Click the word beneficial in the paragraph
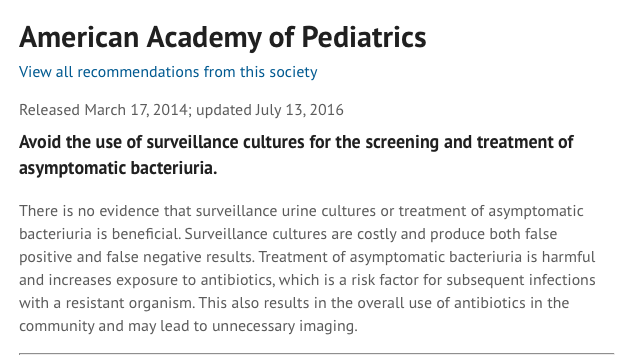 coord(145,234)
